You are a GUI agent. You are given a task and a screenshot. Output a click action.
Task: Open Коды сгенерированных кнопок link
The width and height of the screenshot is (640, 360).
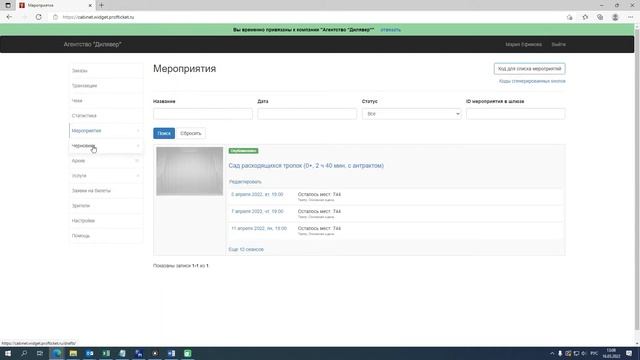[532, 81]
